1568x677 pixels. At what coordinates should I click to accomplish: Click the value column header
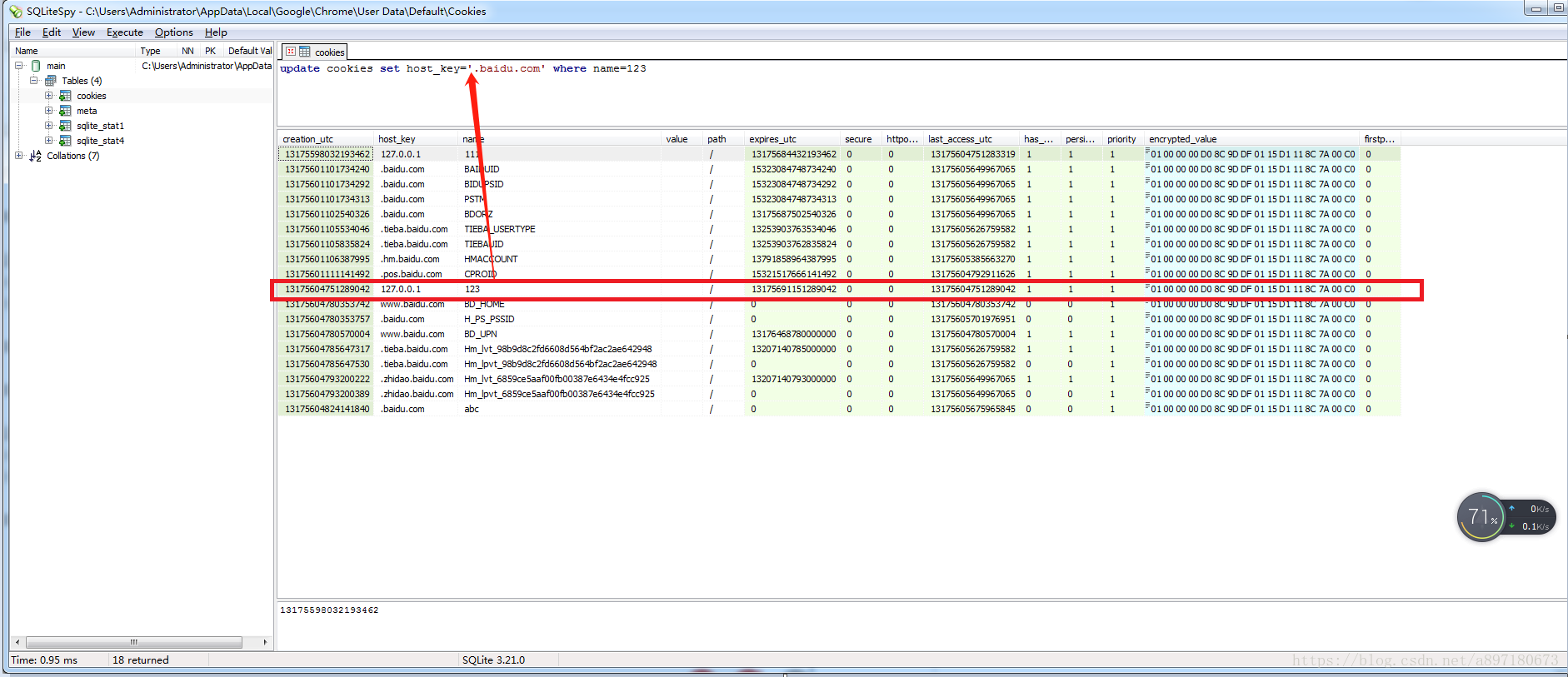click(x=682, y=139)
